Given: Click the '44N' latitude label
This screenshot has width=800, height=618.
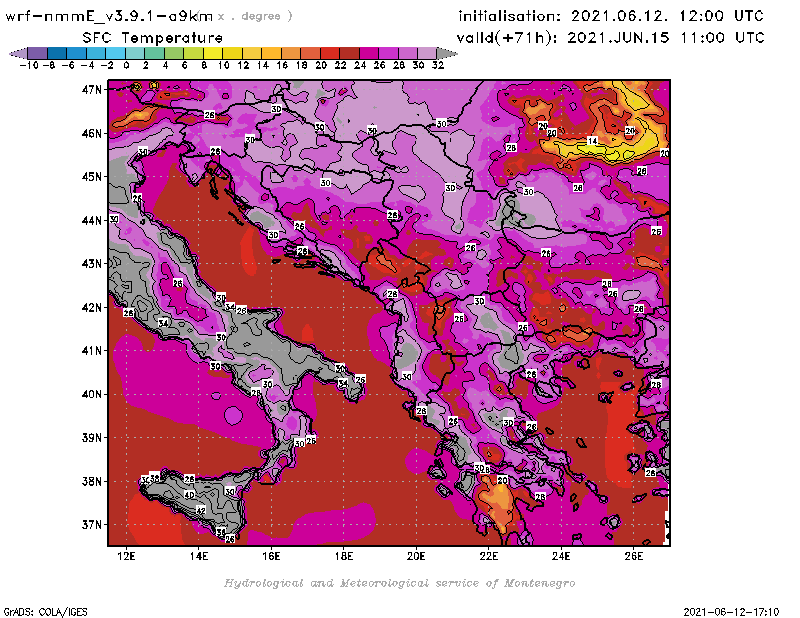Looking at the screenshot, I should click(92, 220).
